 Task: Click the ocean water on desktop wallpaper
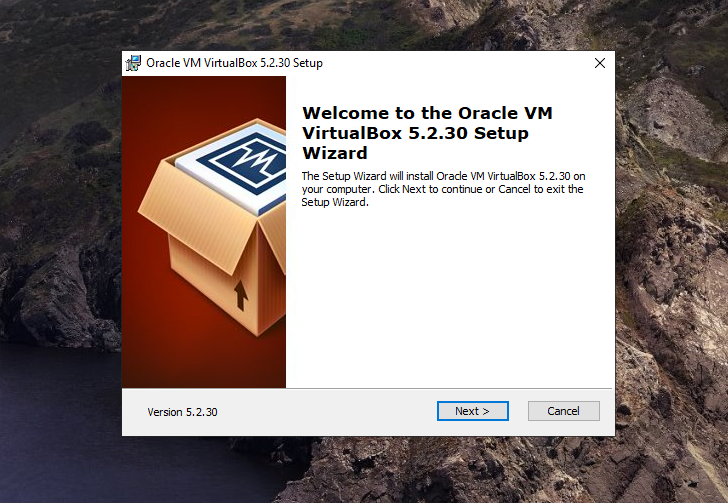coord(60,440)
